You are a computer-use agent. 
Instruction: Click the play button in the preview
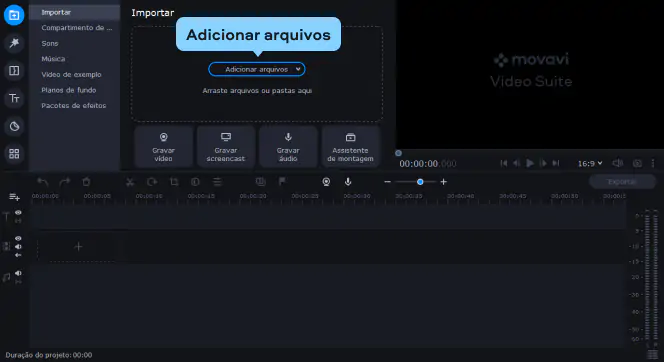530,163
